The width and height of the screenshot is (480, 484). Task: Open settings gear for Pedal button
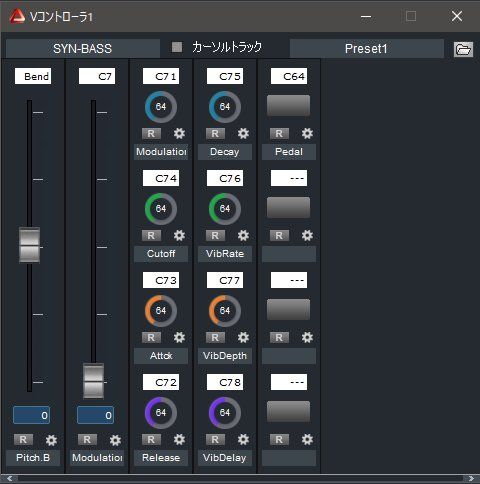click(307, 133)
